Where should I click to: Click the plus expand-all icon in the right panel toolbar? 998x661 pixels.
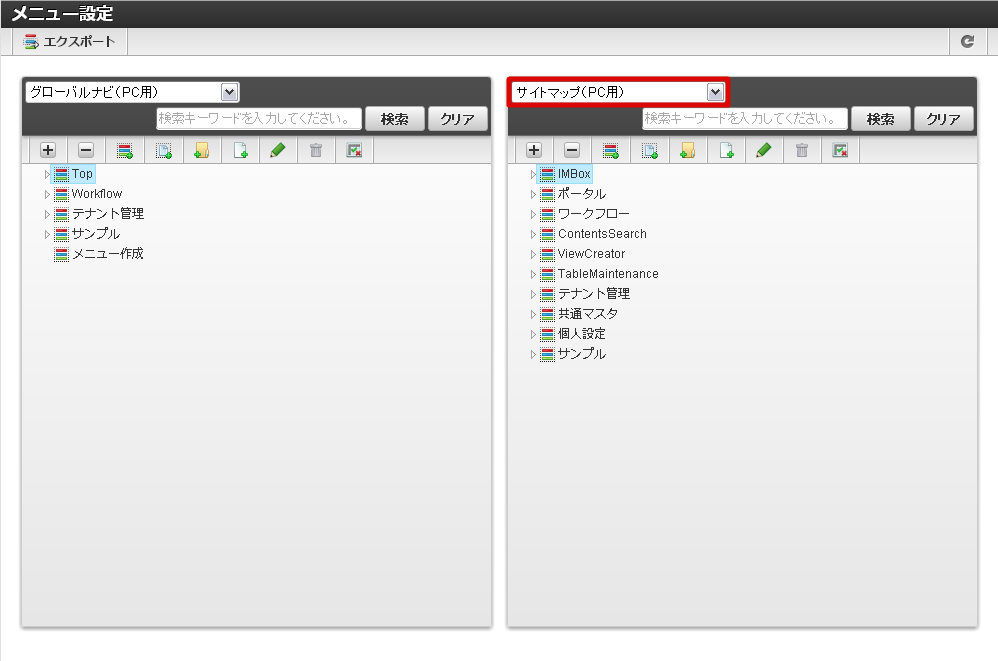[x=534, y=150]
